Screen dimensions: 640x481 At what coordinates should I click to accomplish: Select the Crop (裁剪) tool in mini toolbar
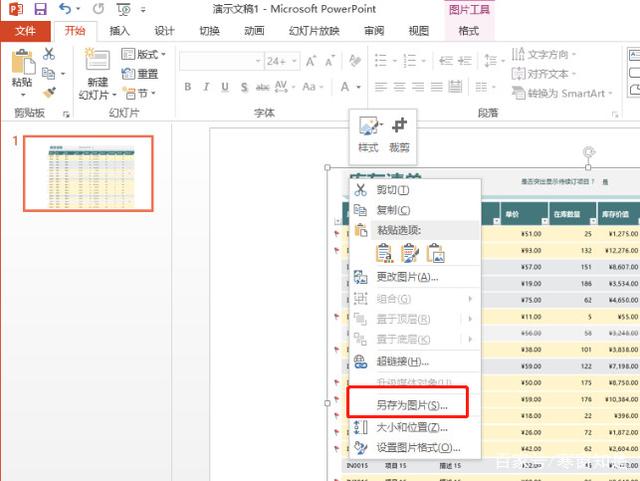pyautogui.click(x=399, y=132)
